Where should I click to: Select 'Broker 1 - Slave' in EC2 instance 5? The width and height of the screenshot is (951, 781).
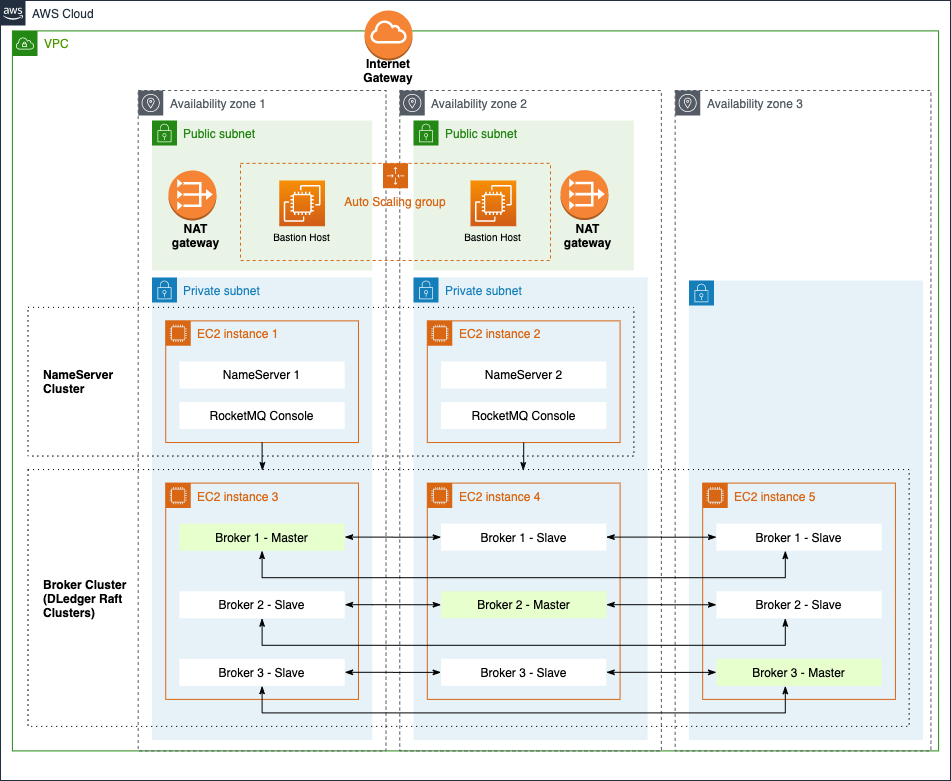(x=799, y=538)
